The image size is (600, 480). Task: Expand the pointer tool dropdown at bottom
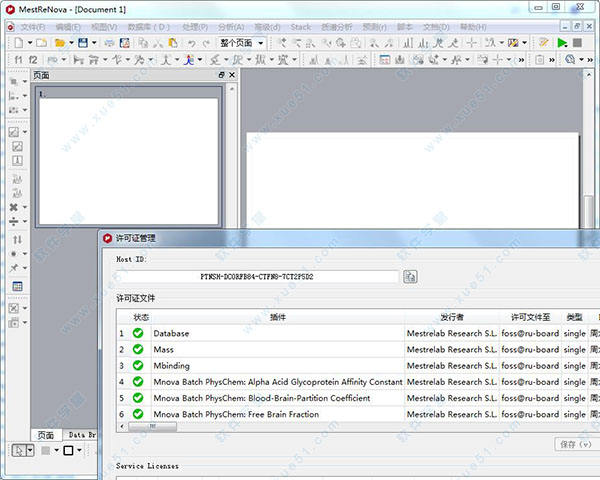(30, 451)
